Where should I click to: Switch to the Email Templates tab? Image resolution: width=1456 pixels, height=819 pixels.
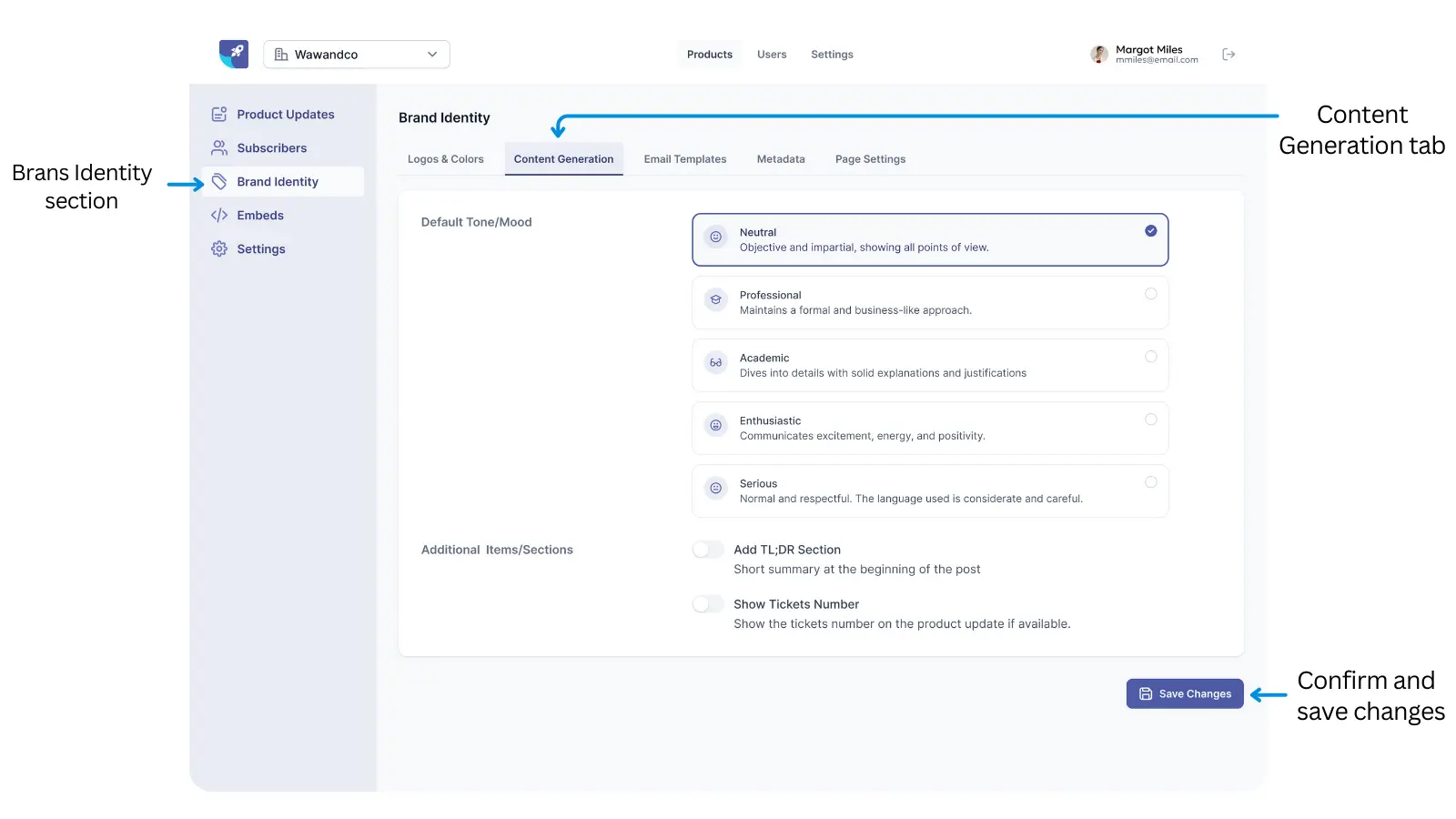684,158
